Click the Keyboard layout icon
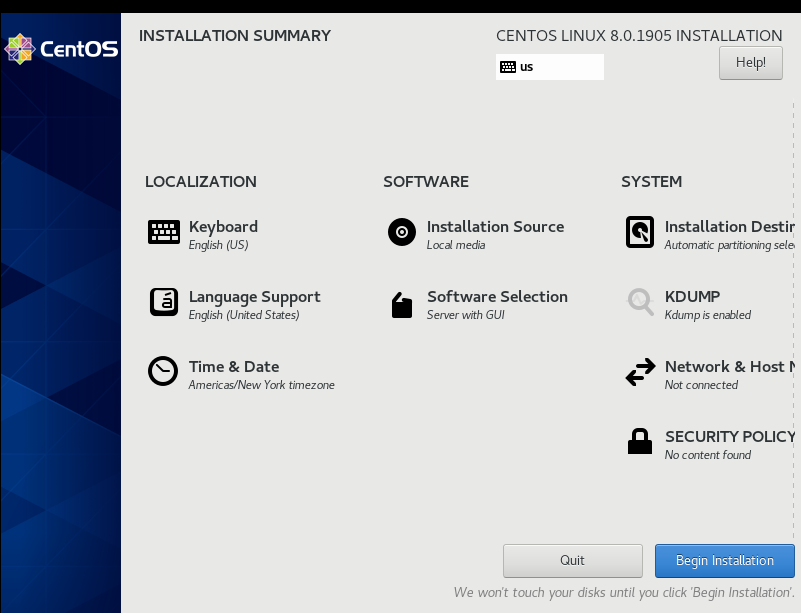Image resolution: width=801 pixels, height=613 pixels. click(x=163, y=232)
